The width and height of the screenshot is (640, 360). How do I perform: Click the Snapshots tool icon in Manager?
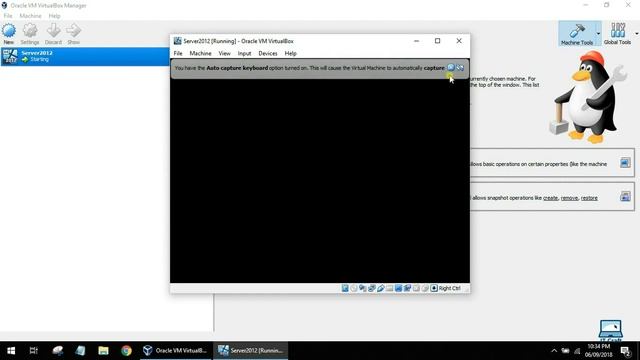625,196
